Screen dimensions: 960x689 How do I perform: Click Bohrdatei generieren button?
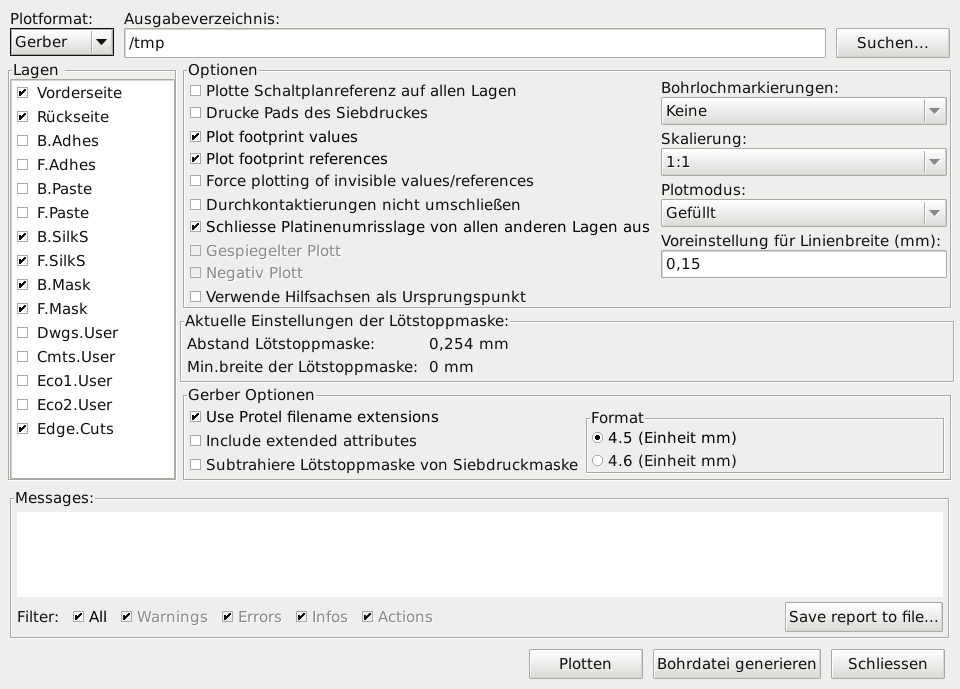coord(737,664)
